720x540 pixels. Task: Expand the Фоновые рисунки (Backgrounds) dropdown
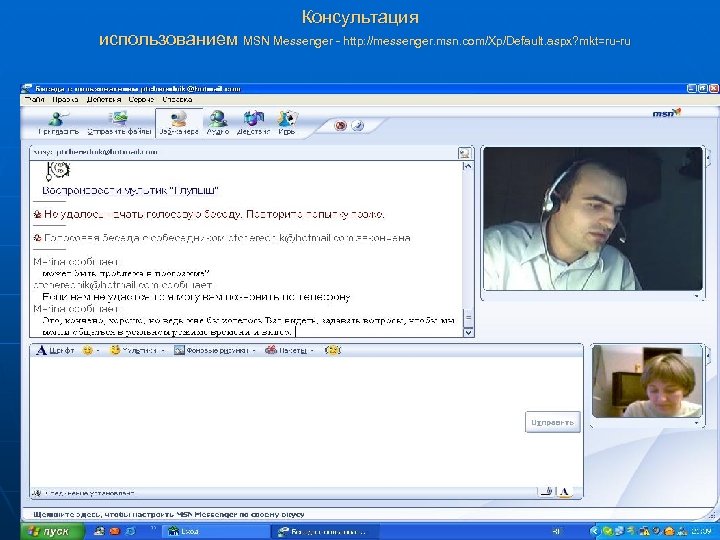(254, 351)
